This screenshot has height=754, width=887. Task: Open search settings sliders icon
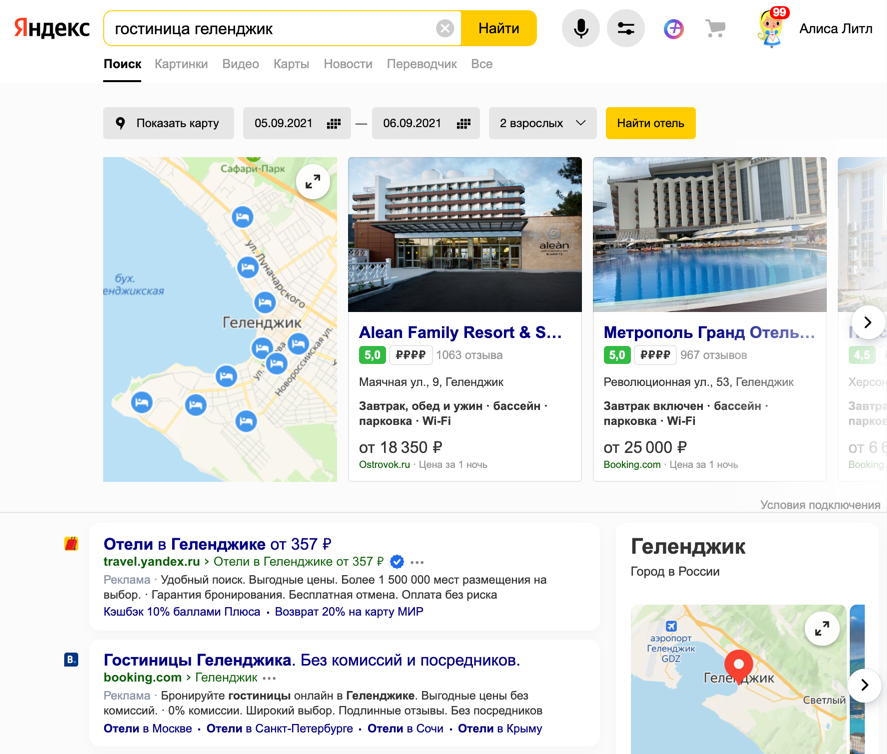[x=626, y=29]
